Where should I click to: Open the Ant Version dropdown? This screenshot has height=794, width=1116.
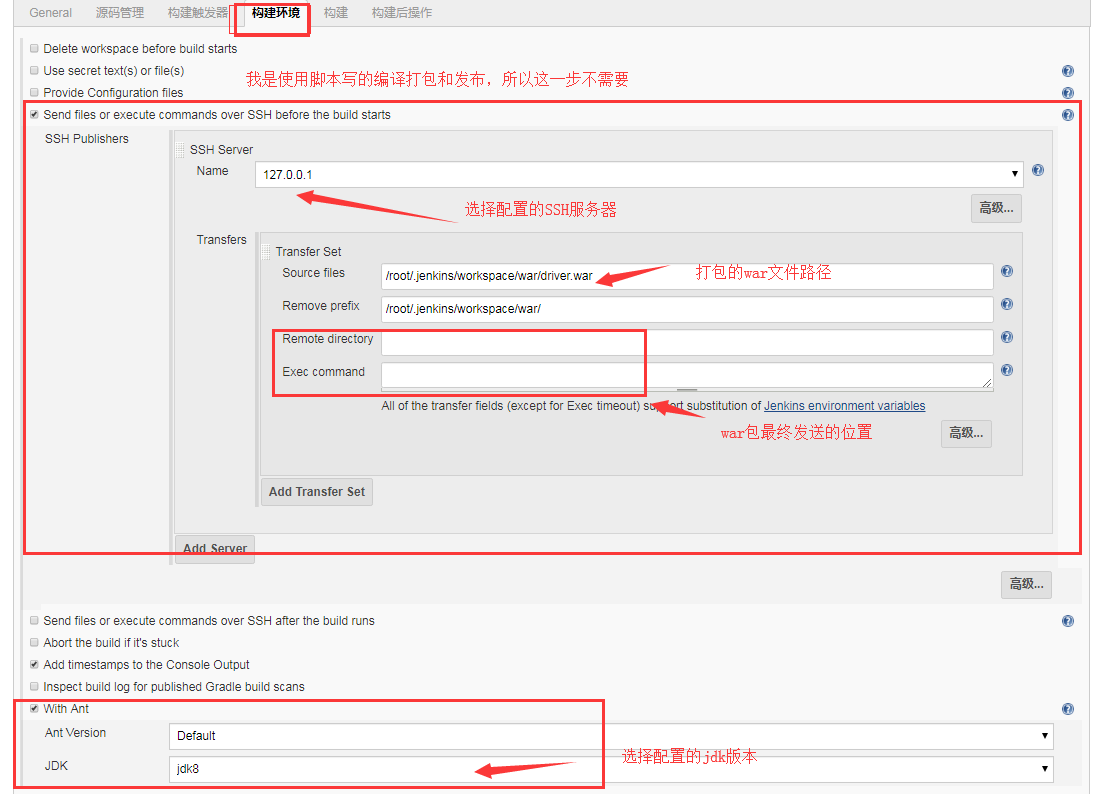(x=611, y=736)
